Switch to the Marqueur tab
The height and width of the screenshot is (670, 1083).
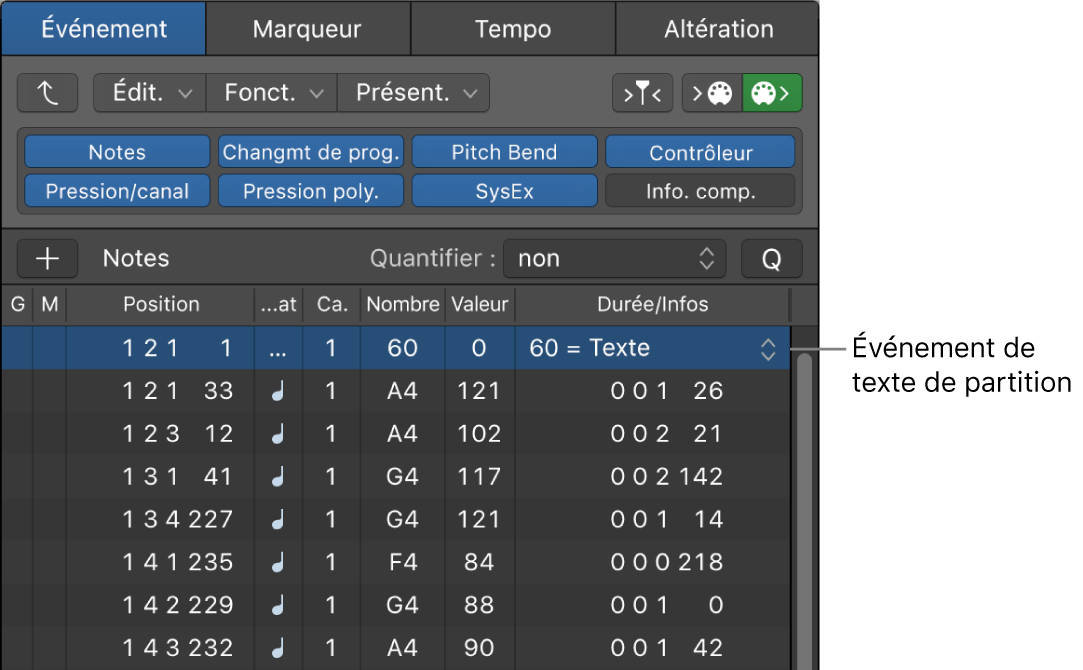click(307, 28)
